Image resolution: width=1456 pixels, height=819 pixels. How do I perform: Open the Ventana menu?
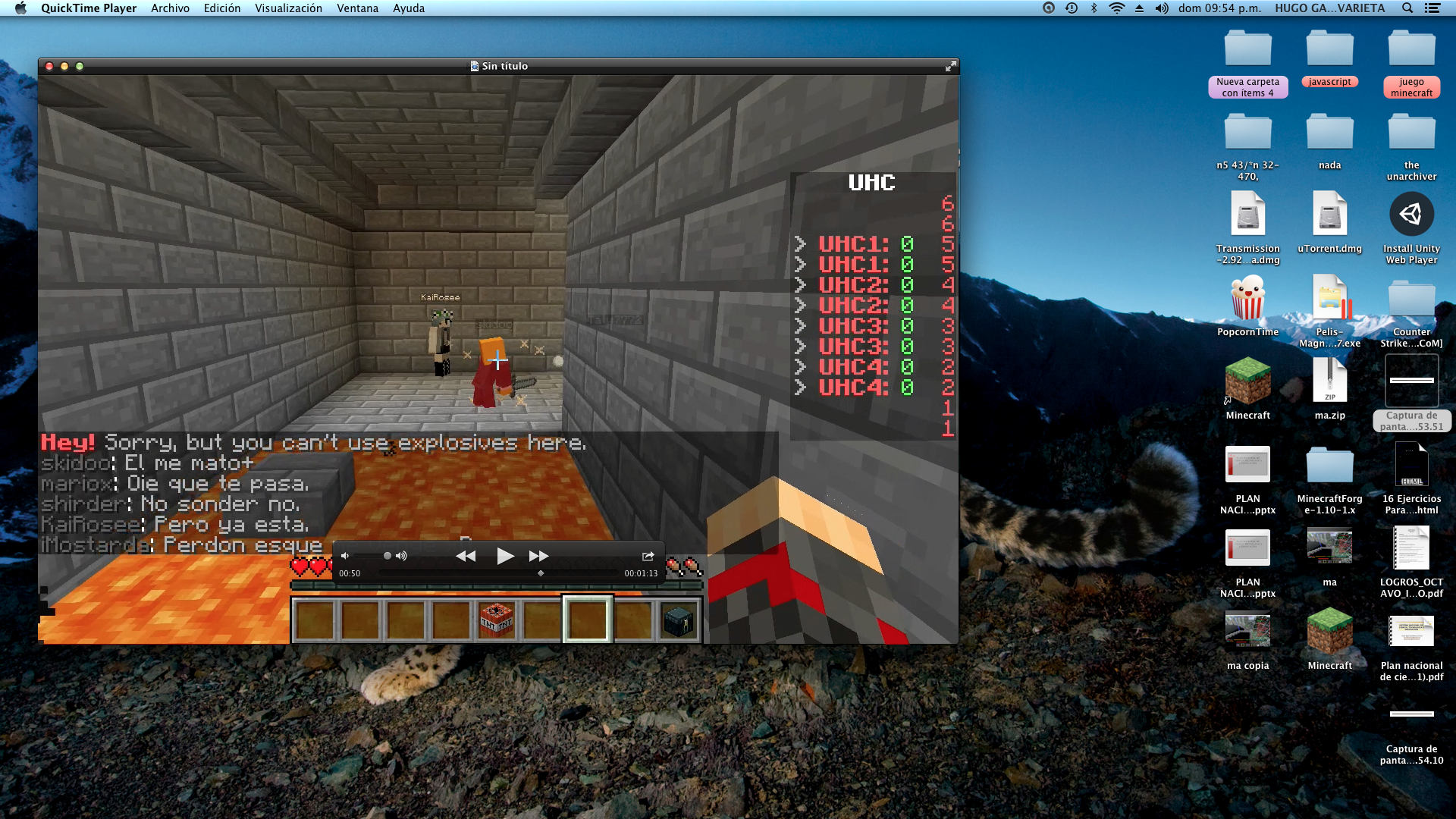pyautogui.click(x=357, y=8)
